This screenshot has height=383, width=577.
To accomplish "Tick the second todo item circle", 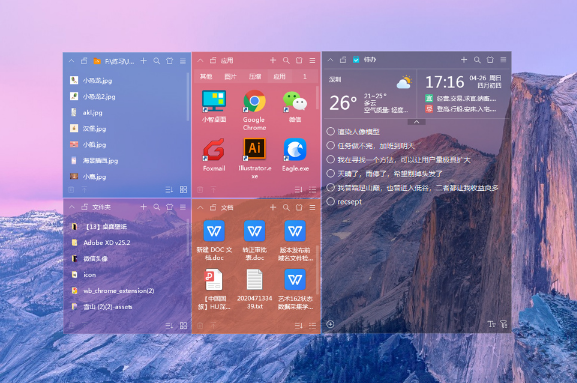I will tap(330, 145).
